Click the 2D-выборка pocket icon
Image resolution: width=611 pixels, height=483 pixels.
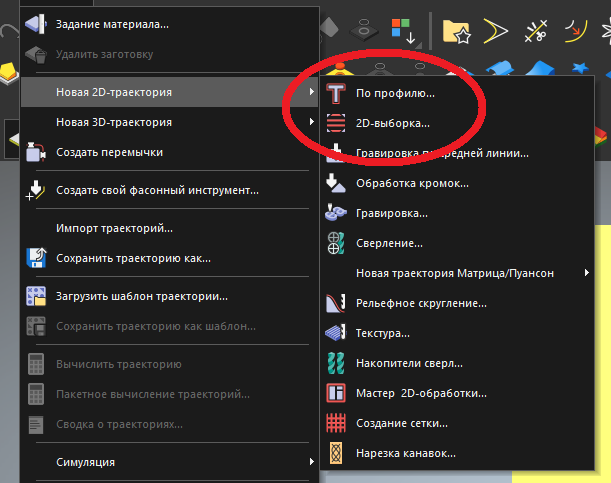pyautogui.click(x=336, y=123)
